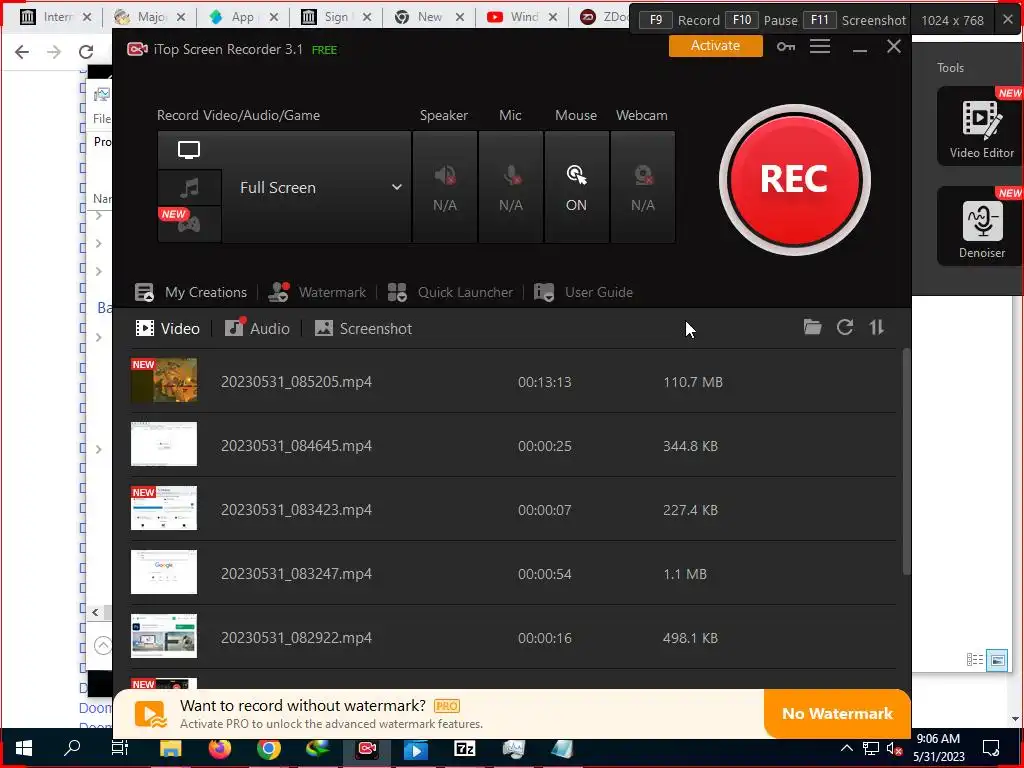Click the orange Activate button
Viewport: 1024px width, 768px height.
click(x=715, y=46)
